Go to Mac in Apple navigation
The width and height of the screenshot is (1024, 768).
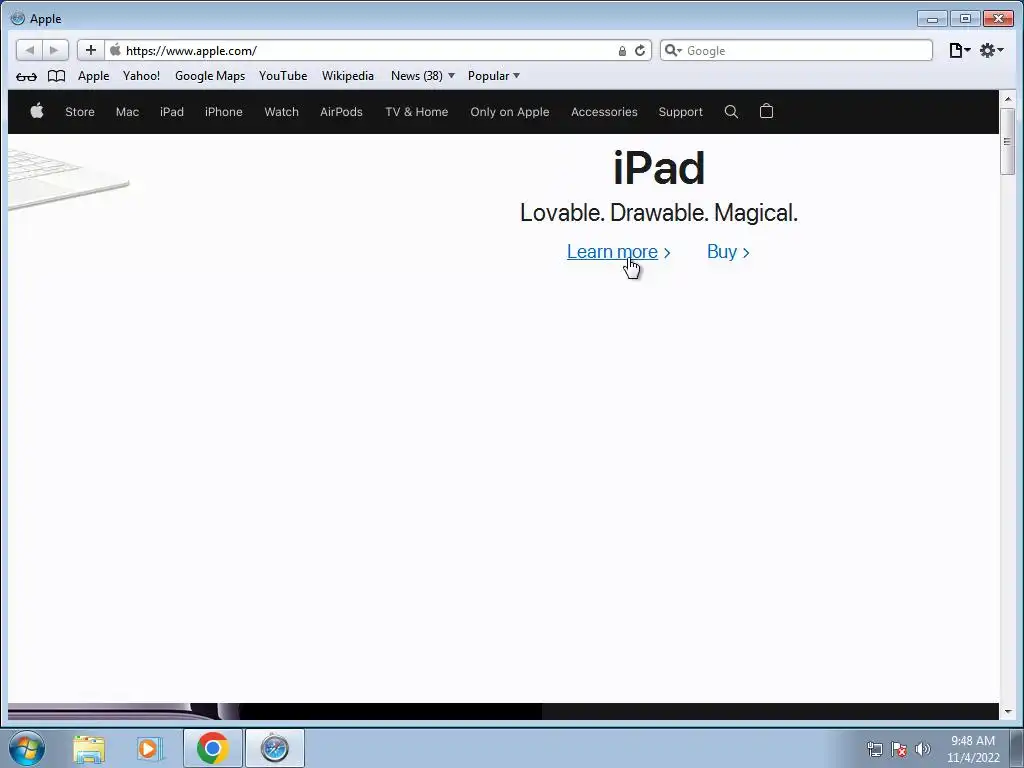coord(127,112)
